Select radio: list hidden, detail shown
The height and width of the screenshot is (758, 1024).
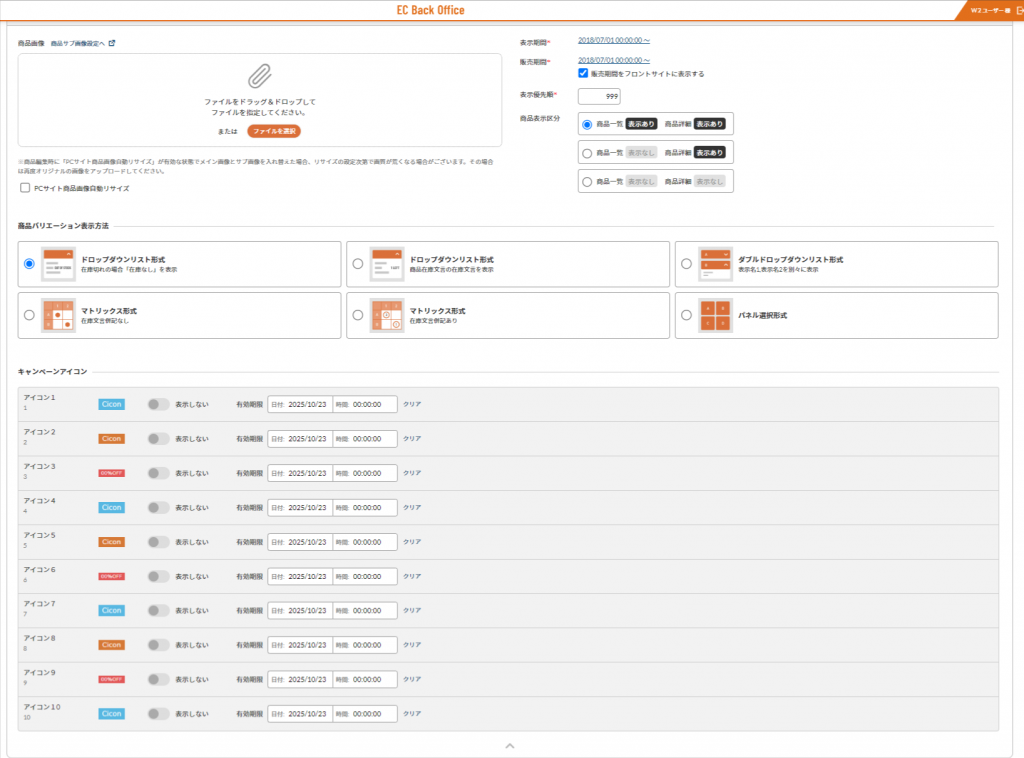587,153
